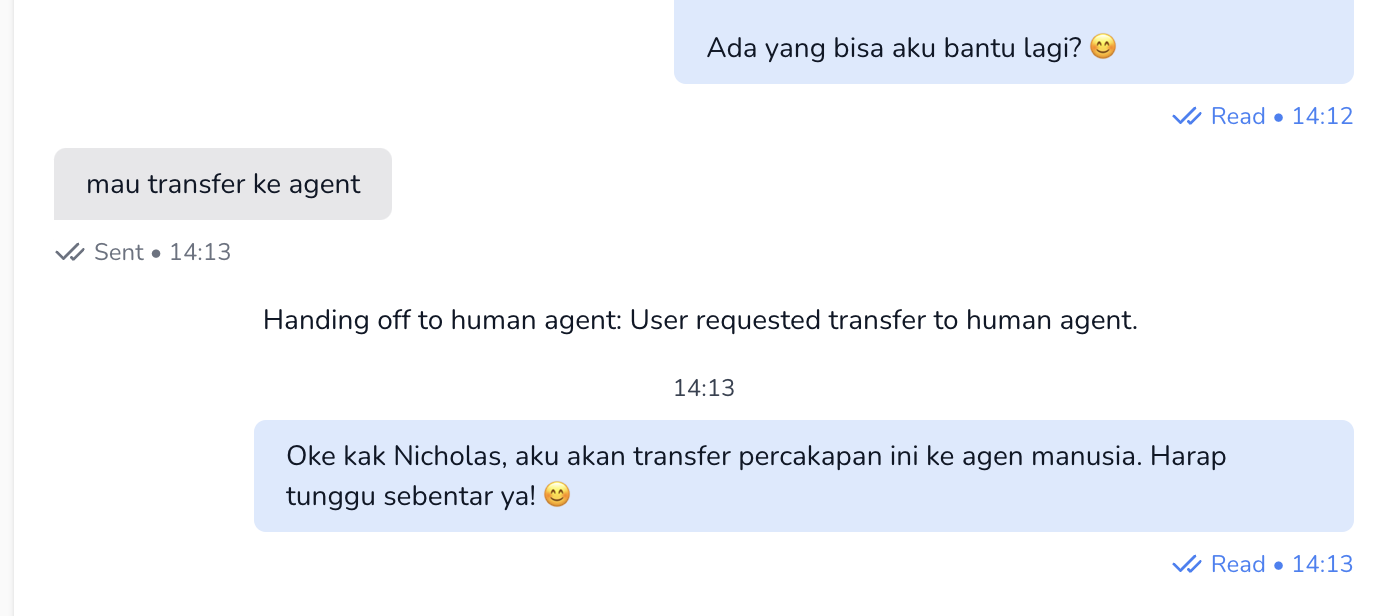Click the blue double-check icon beside Read 14:13
This screenshot has height=616, width=1394.
coord(1186,565)
